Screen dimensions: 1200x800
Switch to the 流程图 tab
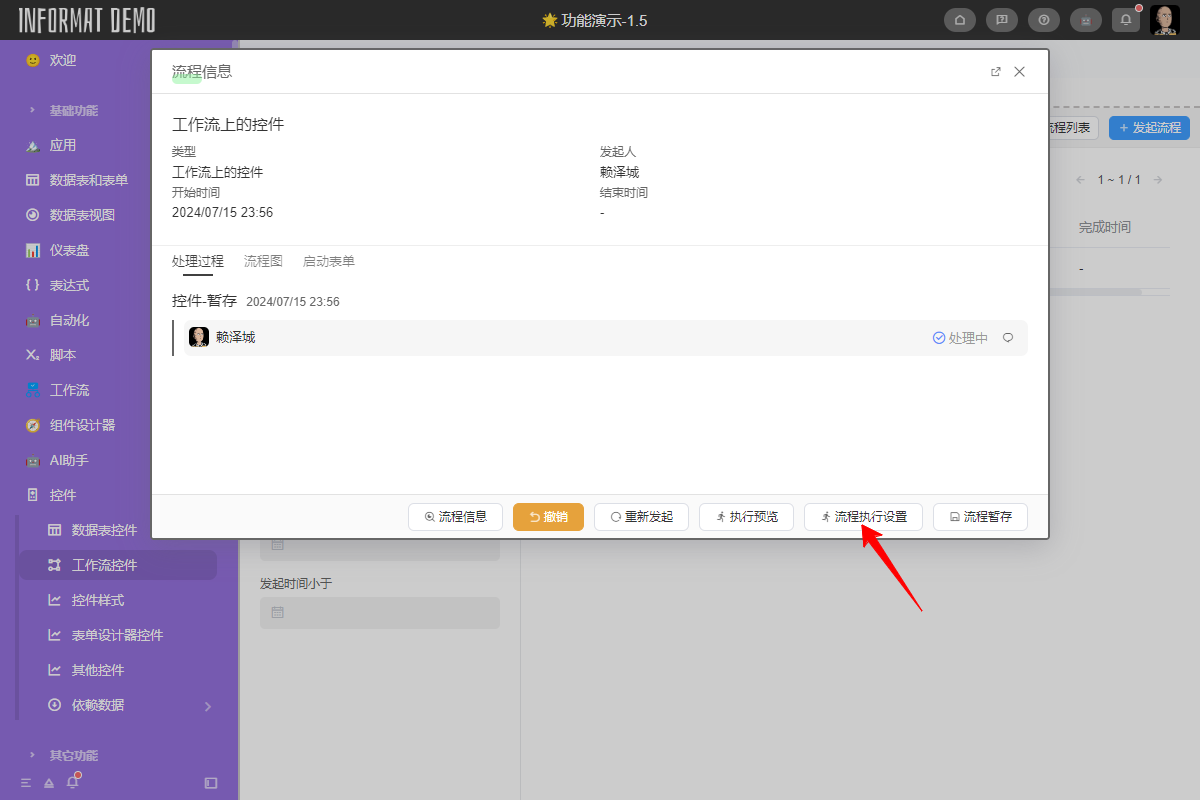[x=263, y=261]
